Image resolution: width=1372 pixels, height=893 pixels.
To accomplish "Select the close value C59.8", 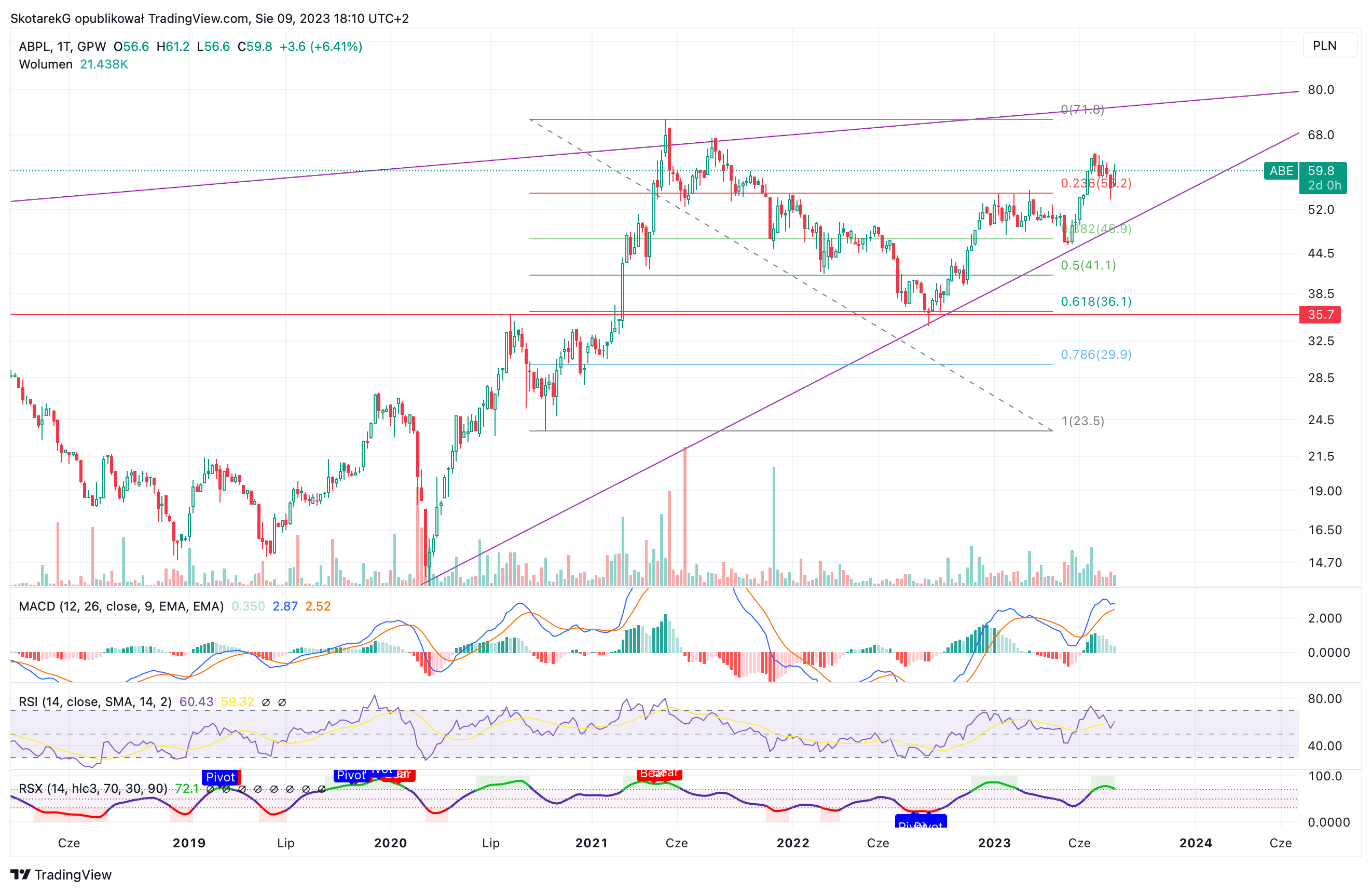I will [255, 47].
